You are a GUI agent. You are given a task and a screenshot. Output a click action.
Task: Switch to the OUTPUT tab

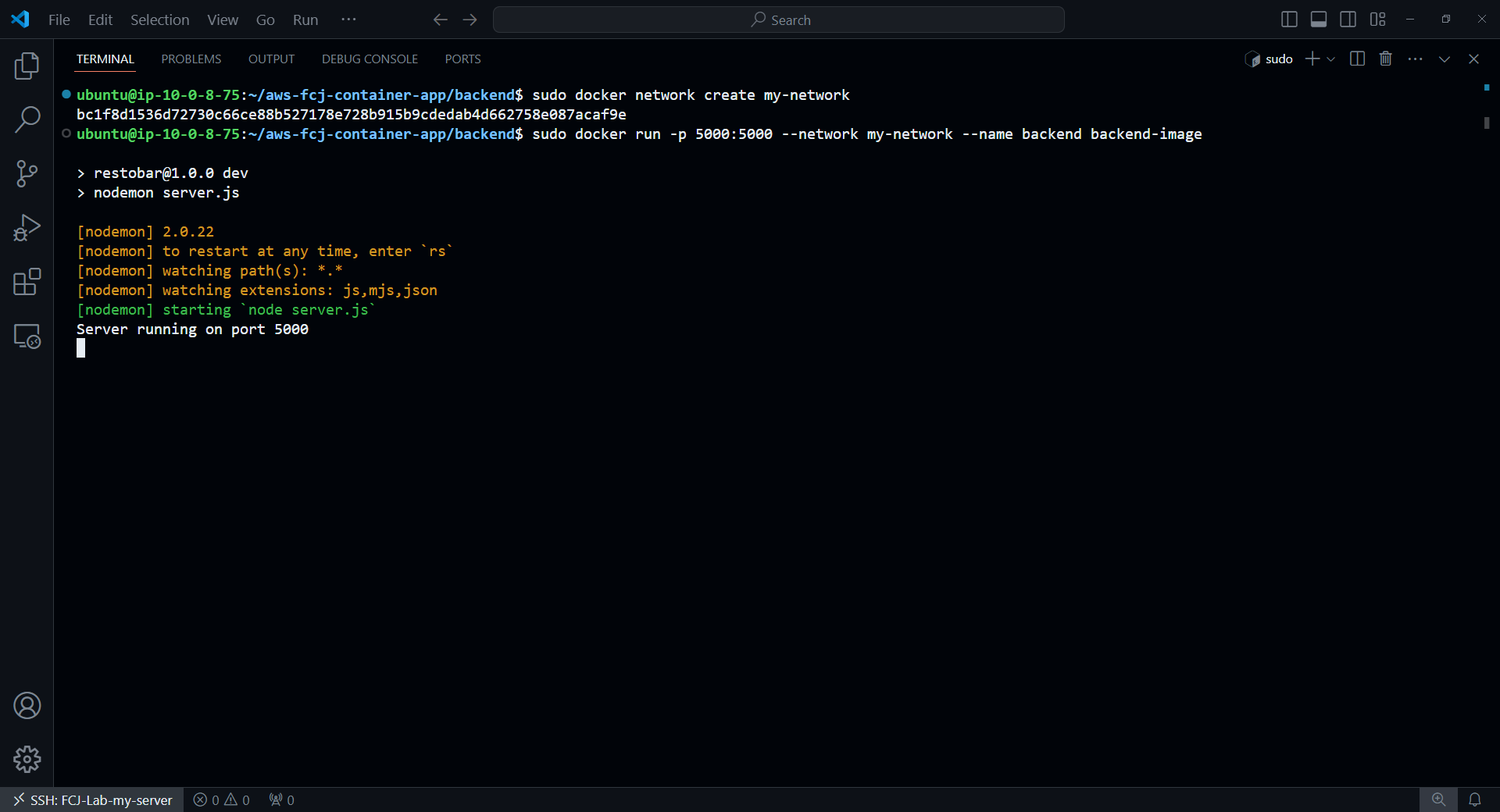(x=271, y=59)
